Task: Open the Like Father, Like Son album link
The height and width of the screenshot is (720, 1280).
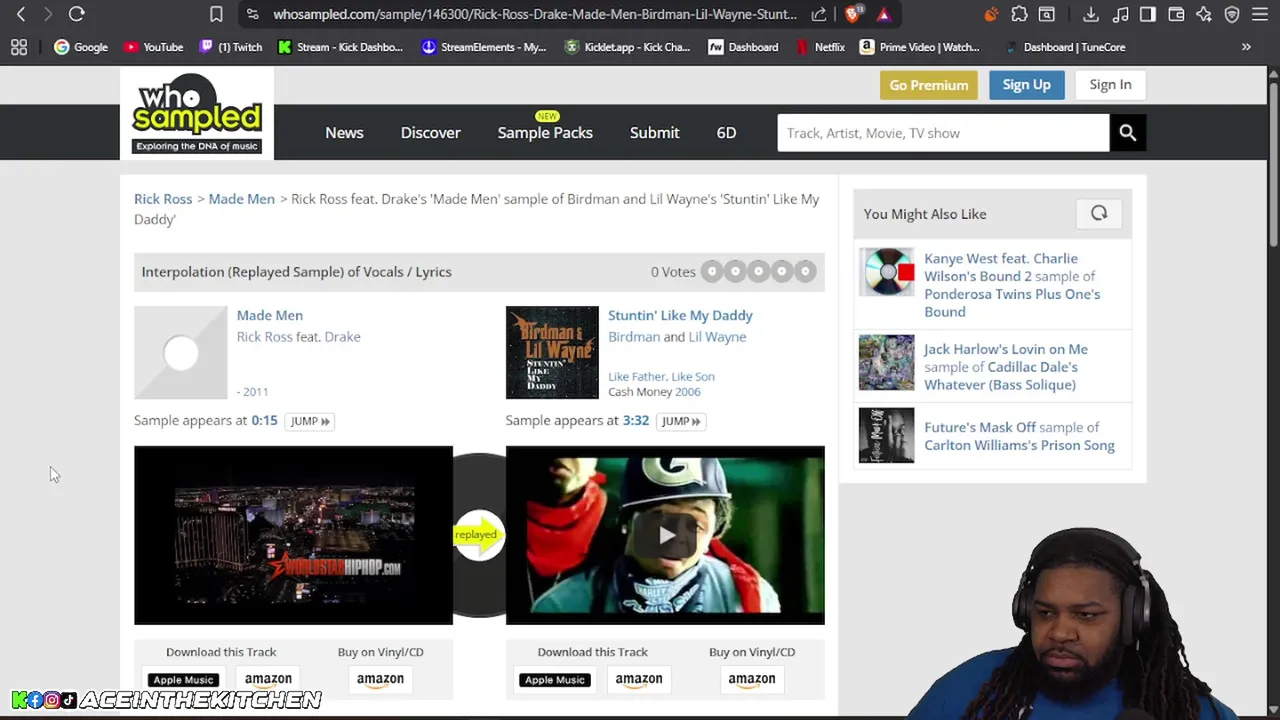Action: 661,376
